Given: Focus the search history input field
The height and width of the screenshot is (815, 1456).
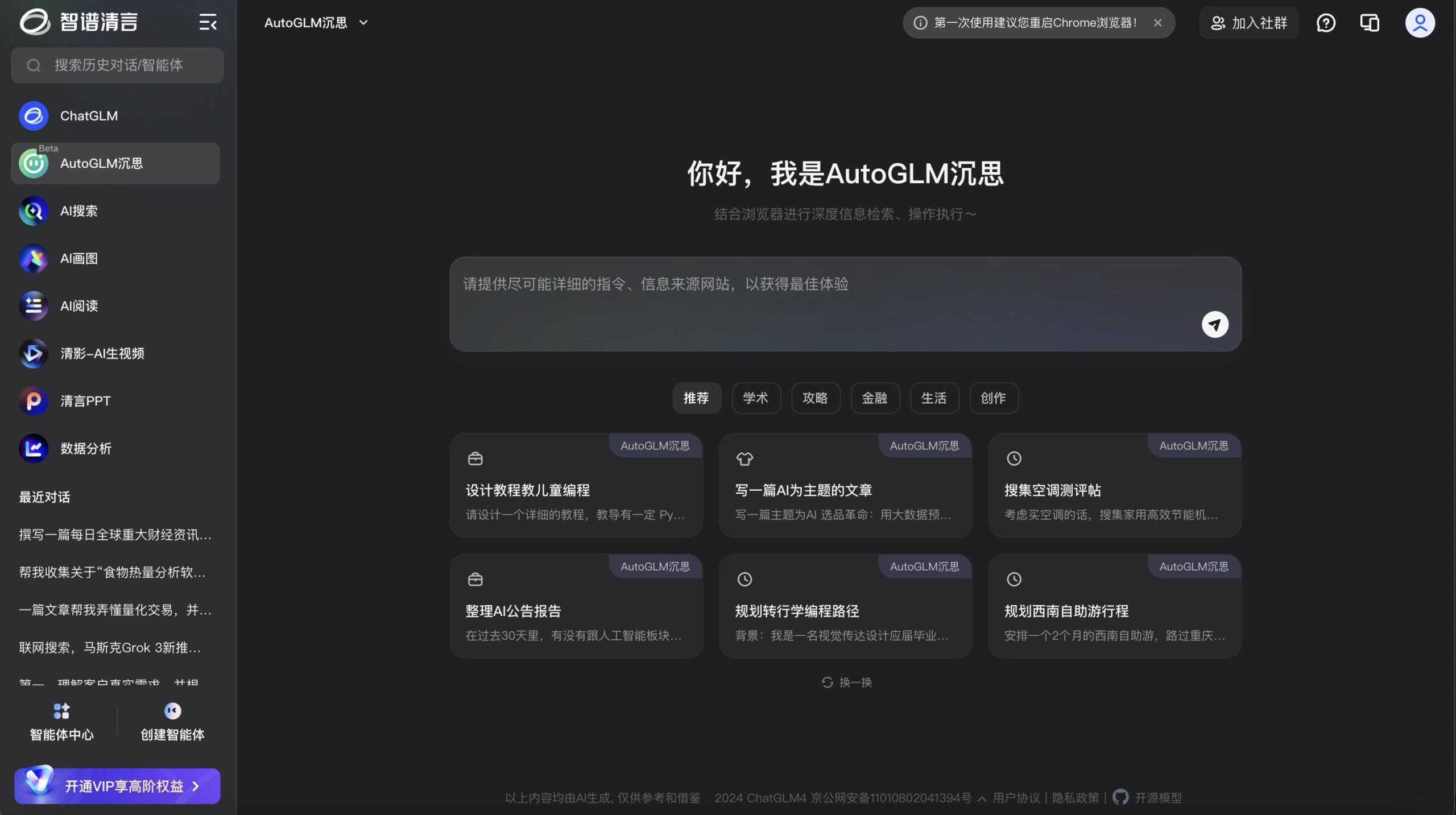Looking at the screenshot, I should (x=118, y=65).
